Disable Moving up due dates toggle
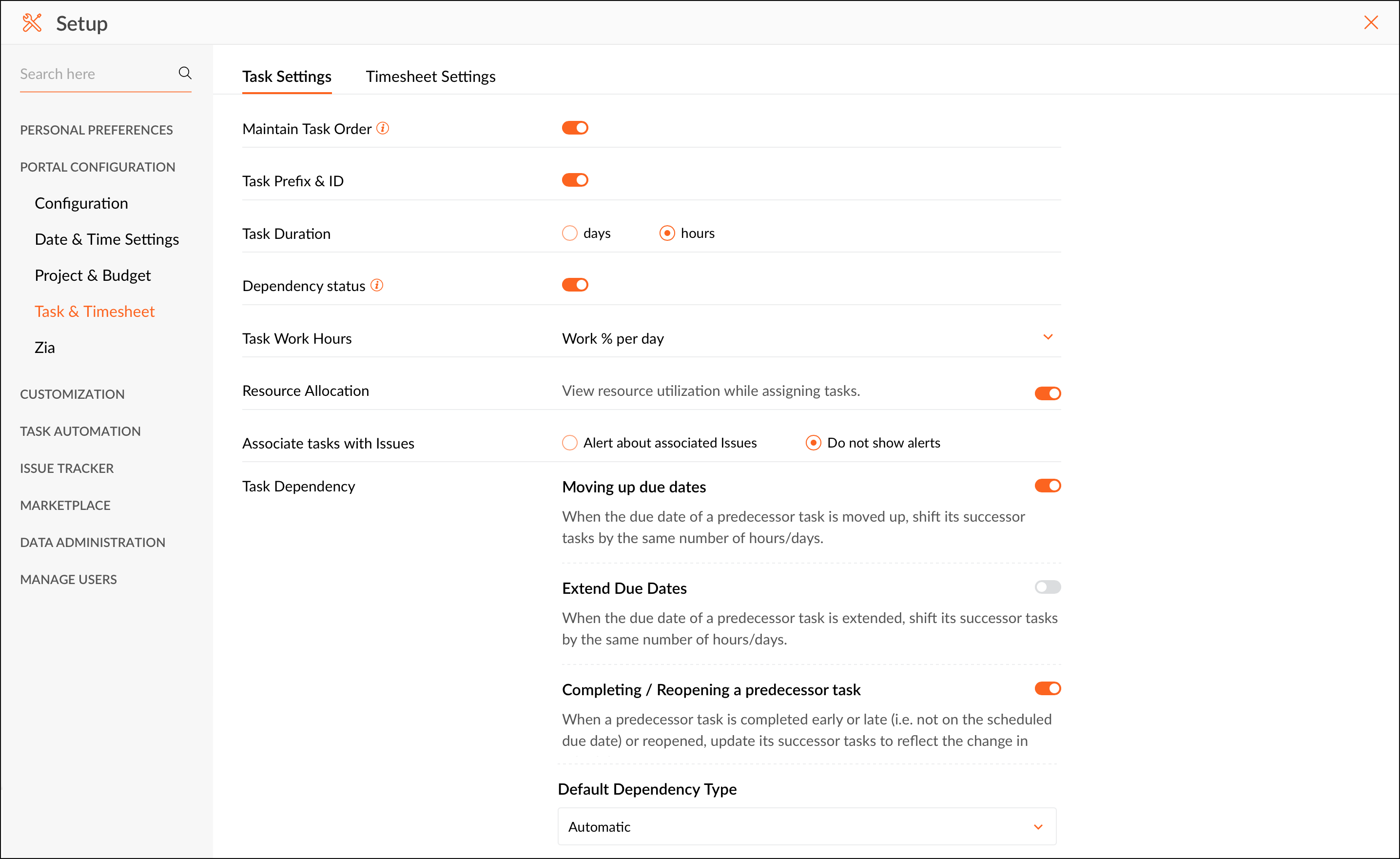This screenshot has width=1400, height=859. click(1047, 486)
